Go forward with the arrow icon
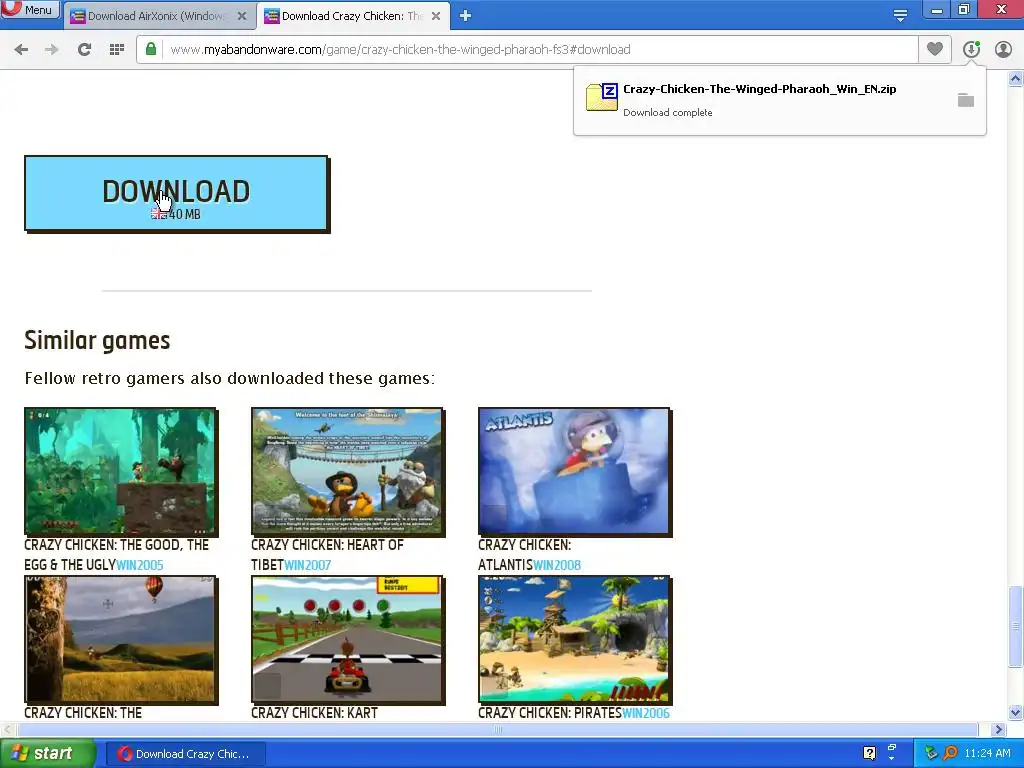The image size is (1024, 768). (52, 50)
